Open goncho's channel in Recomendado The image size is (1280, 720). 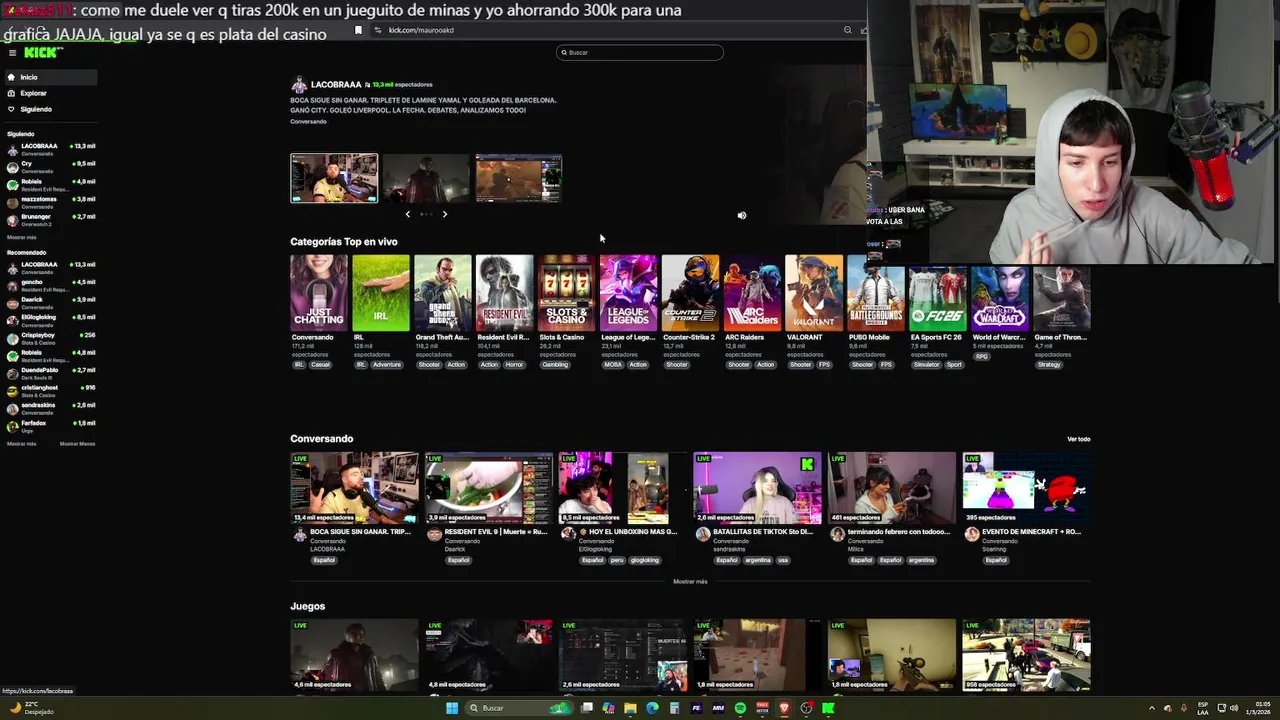(50, 285)
